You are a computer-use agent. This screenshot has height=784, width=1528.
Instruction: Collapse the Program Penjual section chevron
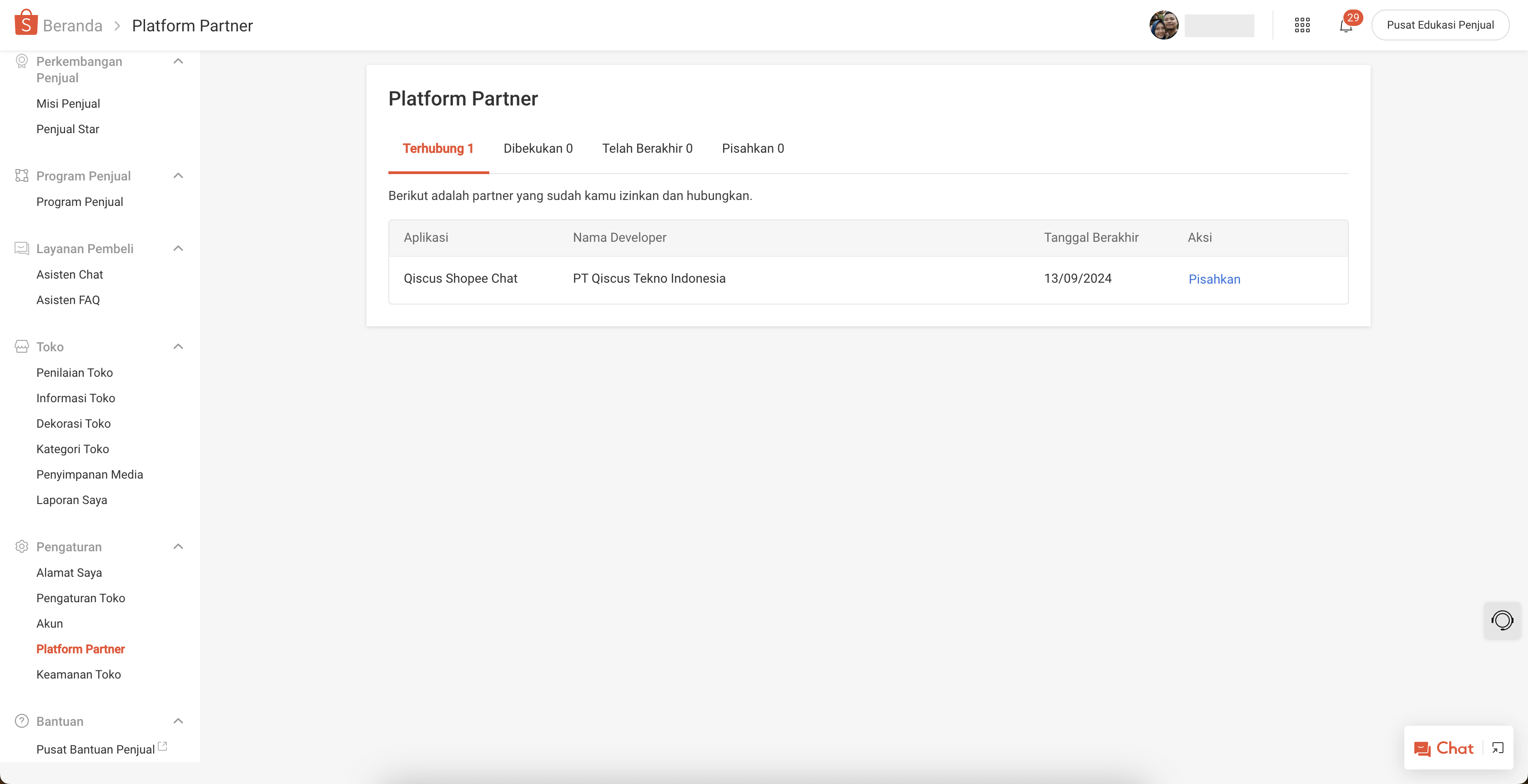click(x=178, y=175)
